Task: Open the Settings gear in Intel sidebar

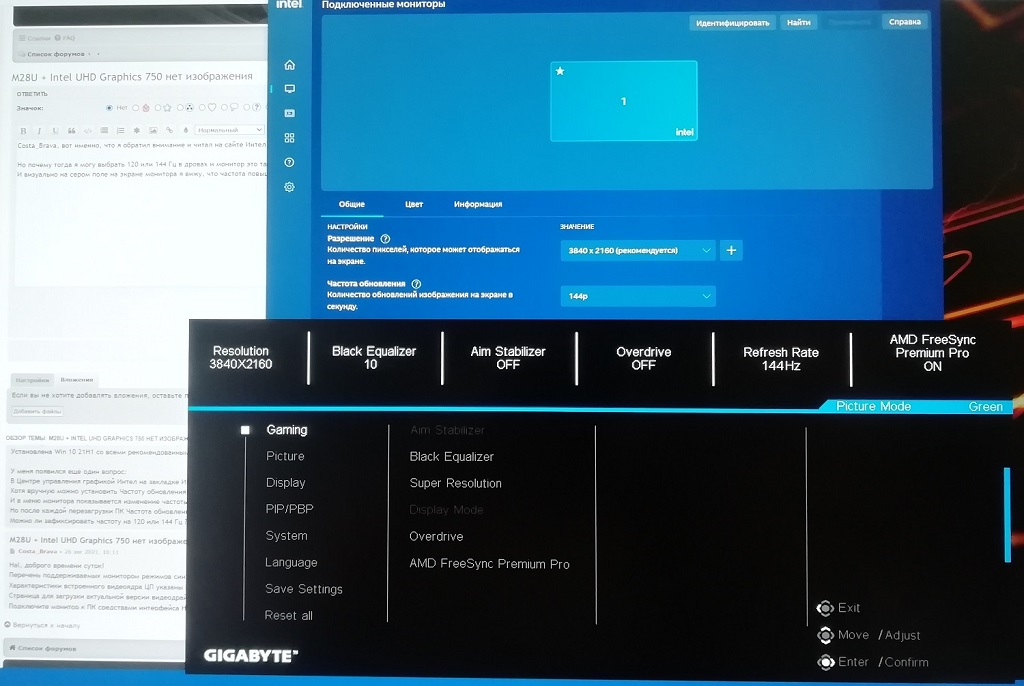Action: click(289, 187)
